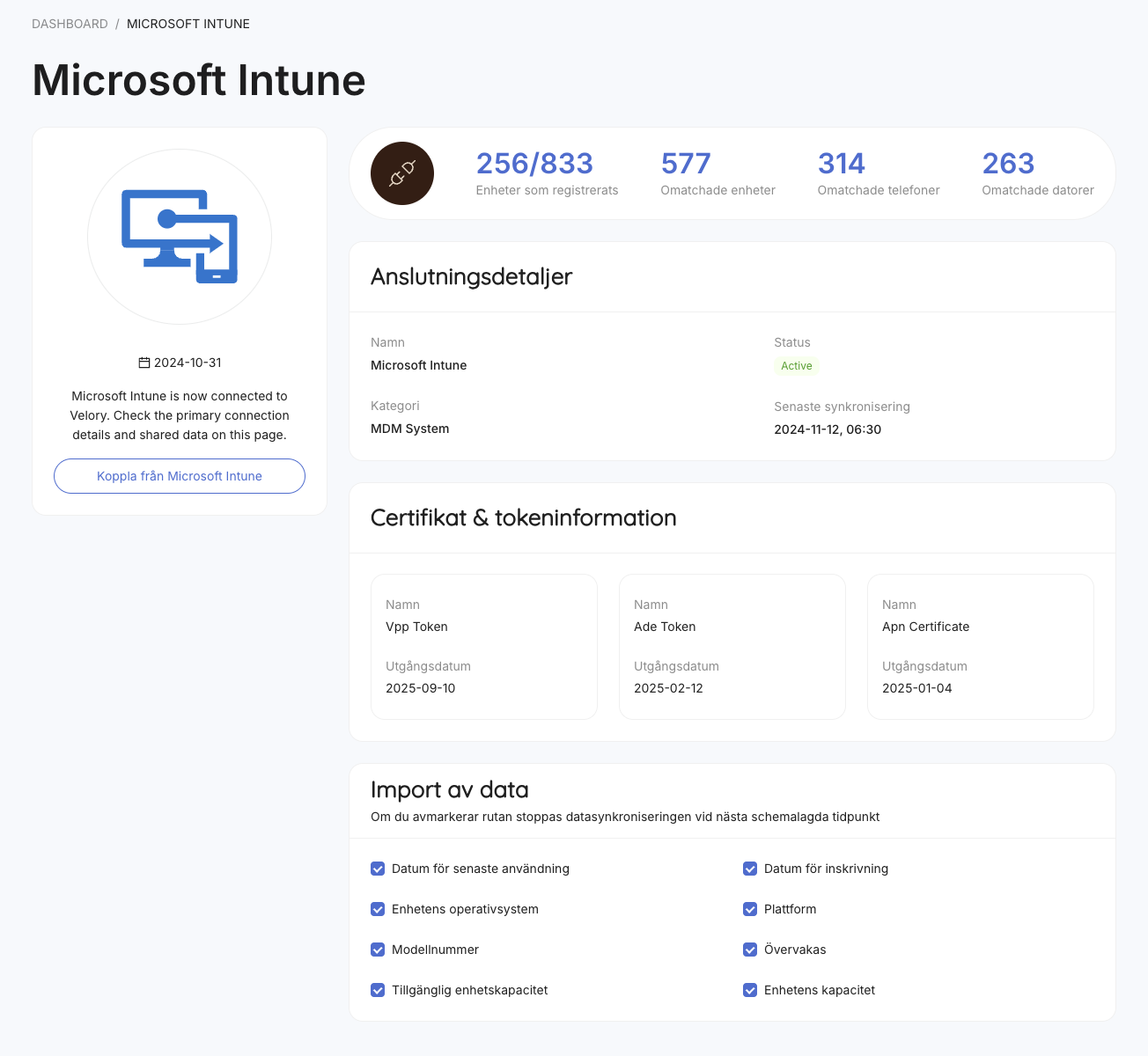Click the connection date 2024-10-31
This screenshot has height=1056, width=1148.
coord(188,363)
